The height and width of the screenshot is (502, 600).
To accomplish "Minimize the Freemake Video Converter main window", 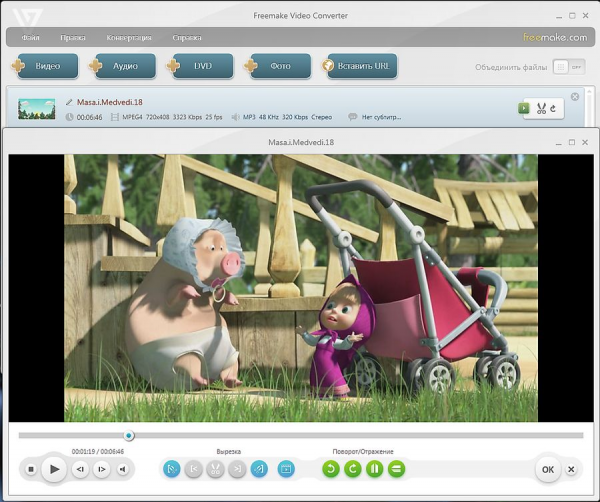I will [559, 16].
